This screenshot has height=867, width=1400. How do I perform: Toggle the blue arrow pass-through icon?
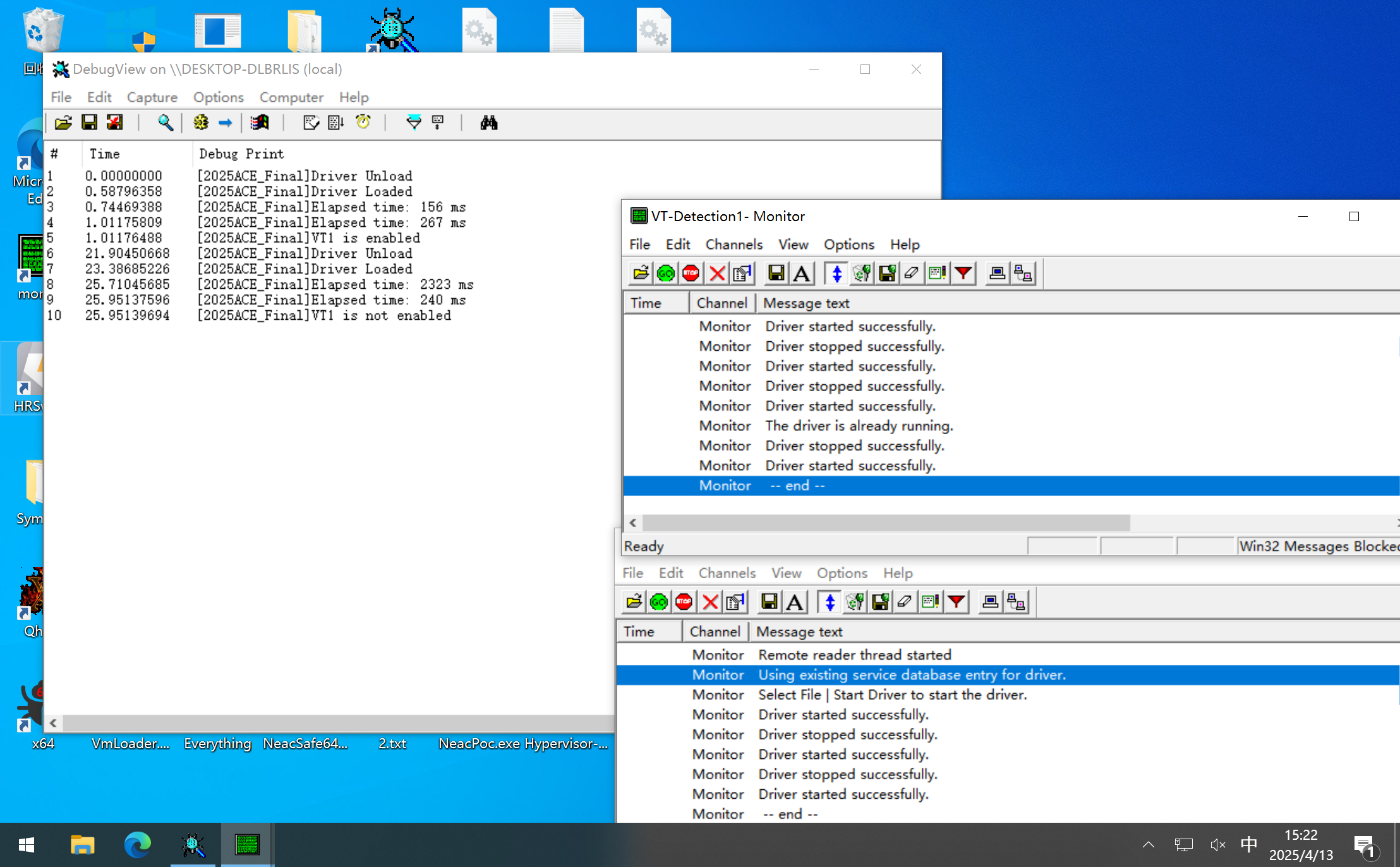(225, 123)
